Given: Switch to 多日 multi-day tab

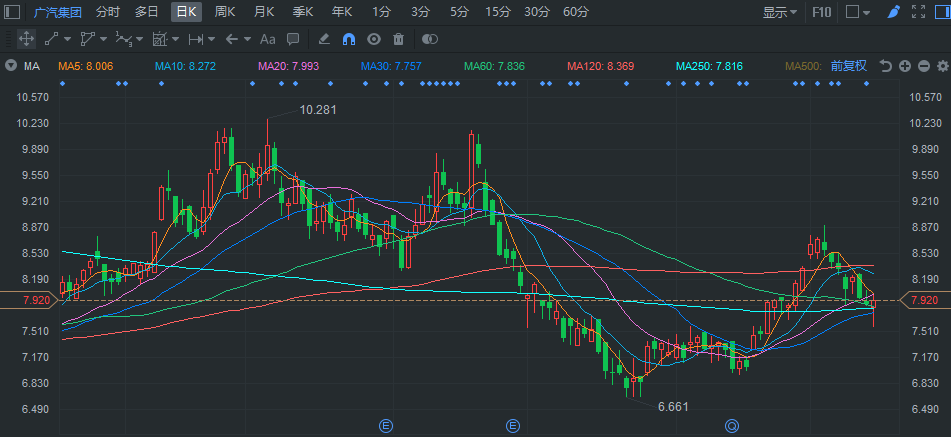Looking at the screenshot, I should click(x=147, y=12).
